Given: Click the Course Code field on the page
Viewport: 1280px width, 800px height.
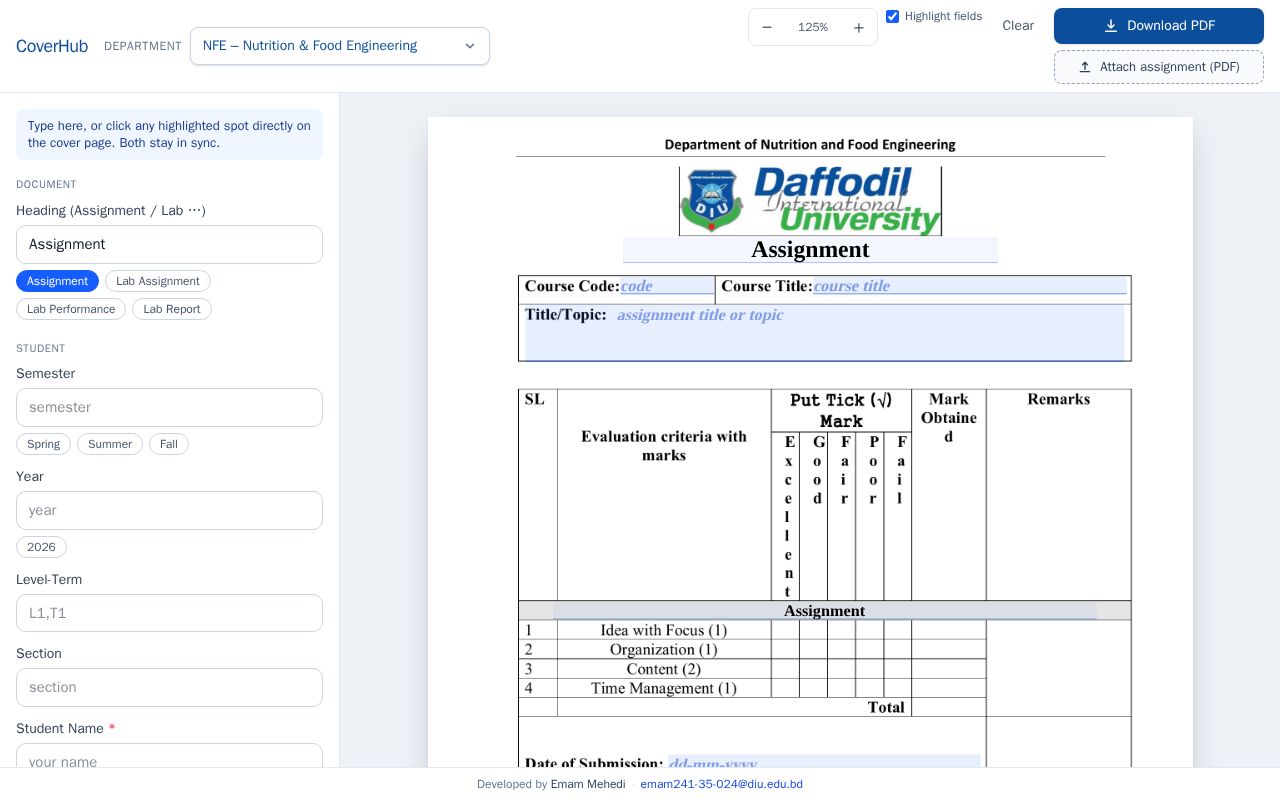Looking at the screenshot, I should (x=667, y=286).
